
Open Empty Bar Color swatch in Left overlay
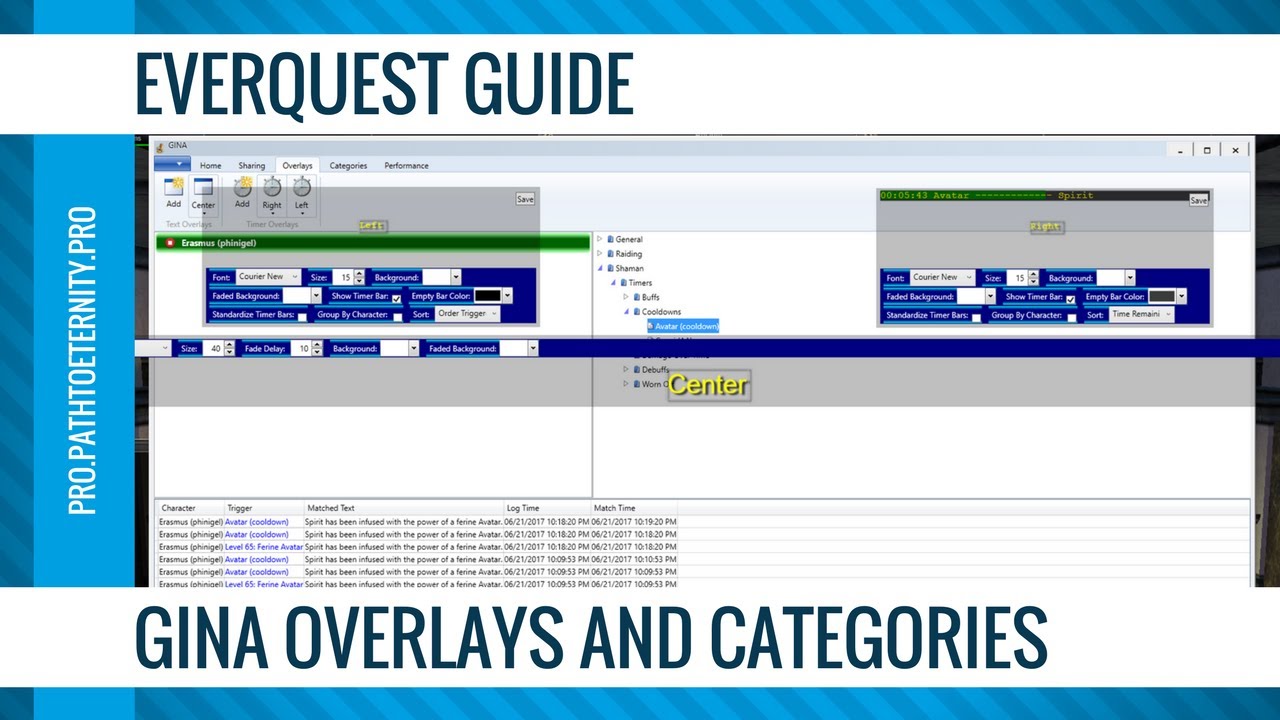493,296
